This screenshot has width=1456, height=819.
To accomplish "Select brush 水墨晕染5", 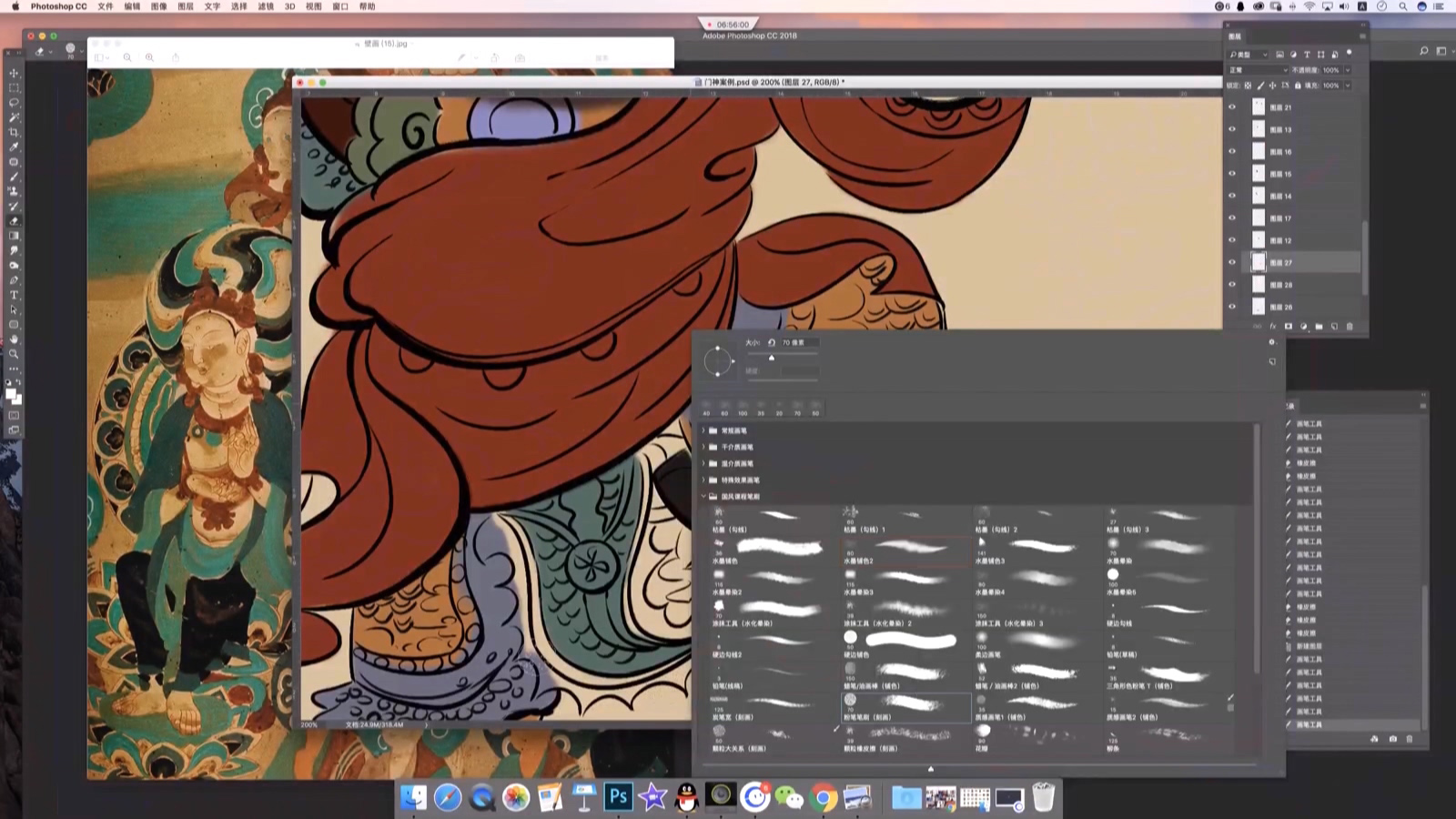I will 1168,581.
